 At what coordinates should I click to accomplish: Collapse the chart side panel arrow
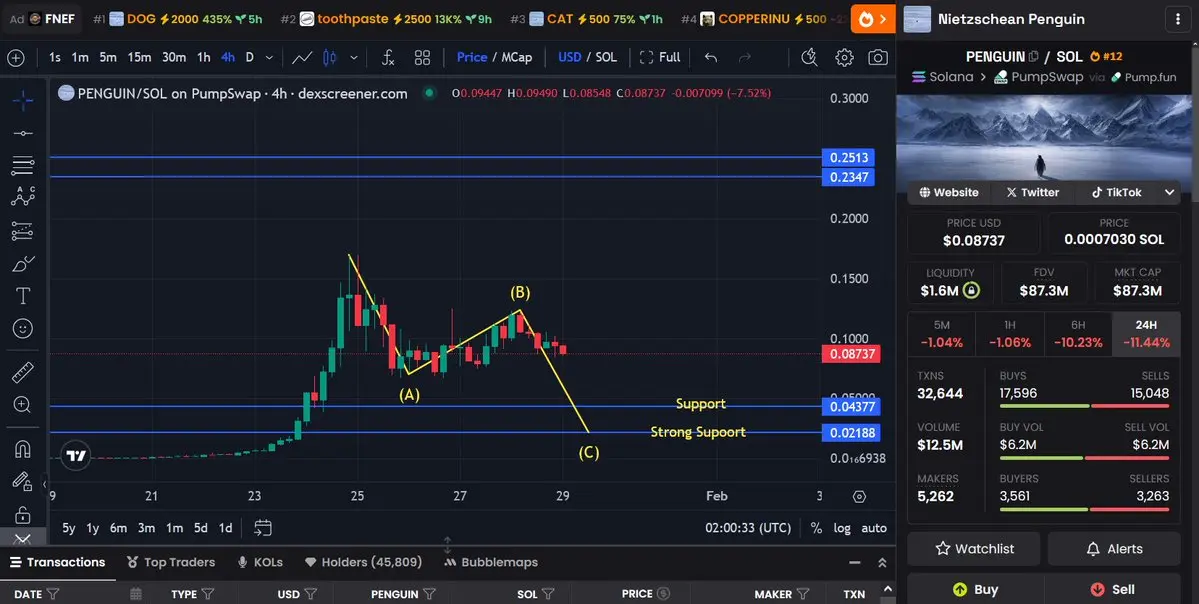click(x=44, y=484)
